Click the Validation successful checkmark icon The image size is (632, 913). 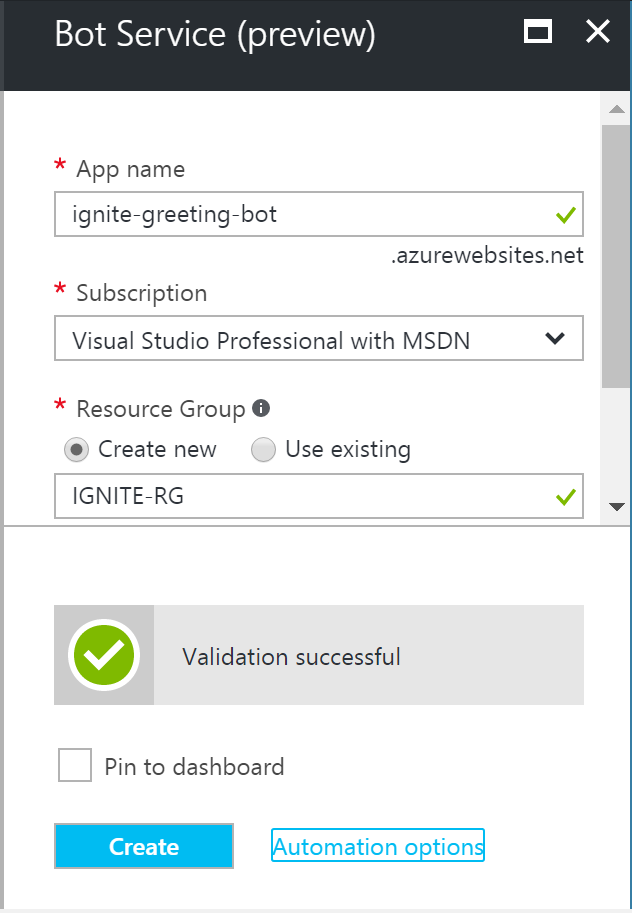coord(104,655)
